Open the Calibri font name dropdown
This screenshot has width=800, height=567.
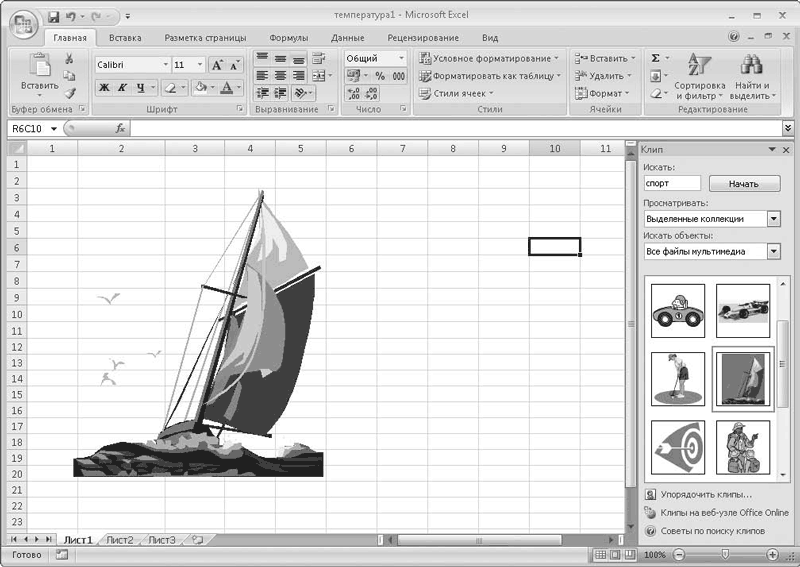click(165, 64)
